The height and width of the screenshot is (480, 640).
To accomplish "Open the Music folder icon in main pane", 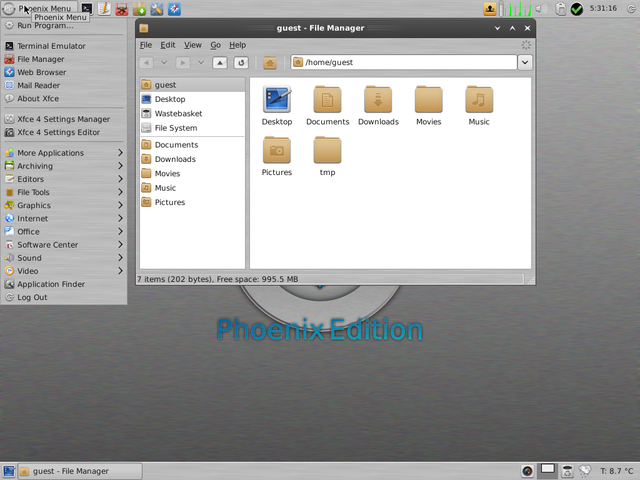I will [479, 100].
